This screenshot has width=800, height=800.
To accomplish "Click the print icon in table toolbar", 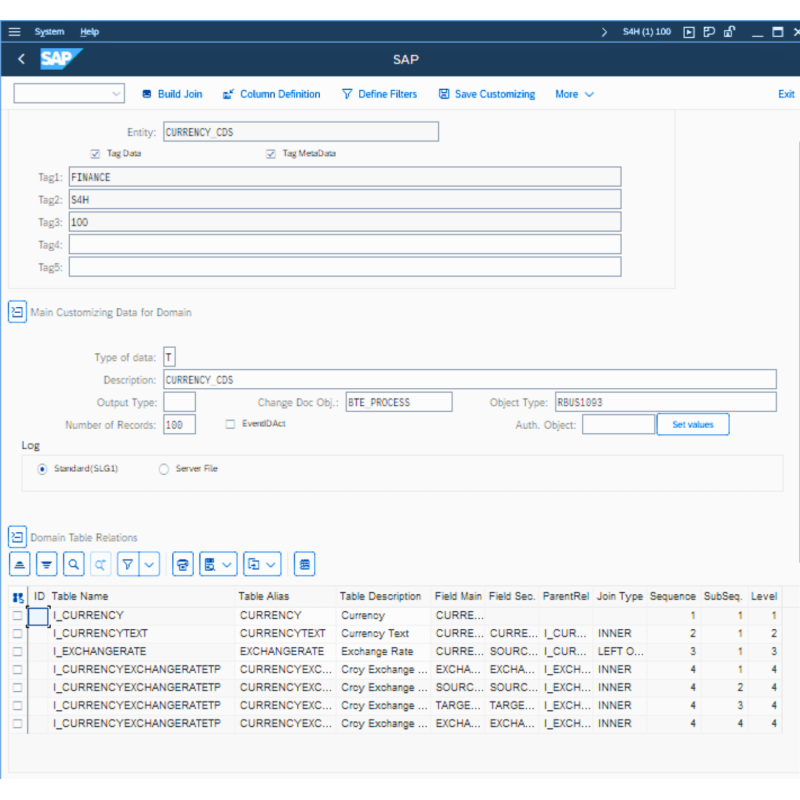I will (182, 565).
